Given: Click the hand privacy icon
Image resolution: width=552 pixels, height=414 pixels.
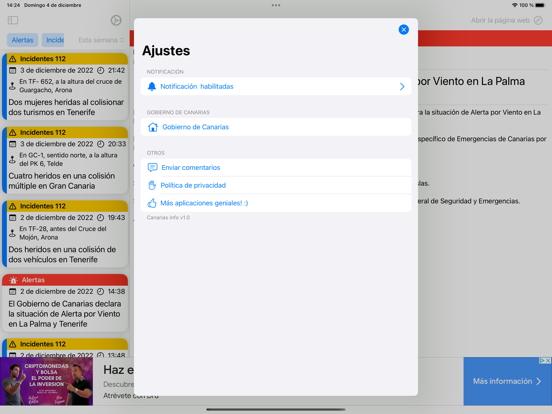Looking at the screenshot, I should [x=152, y=185].
